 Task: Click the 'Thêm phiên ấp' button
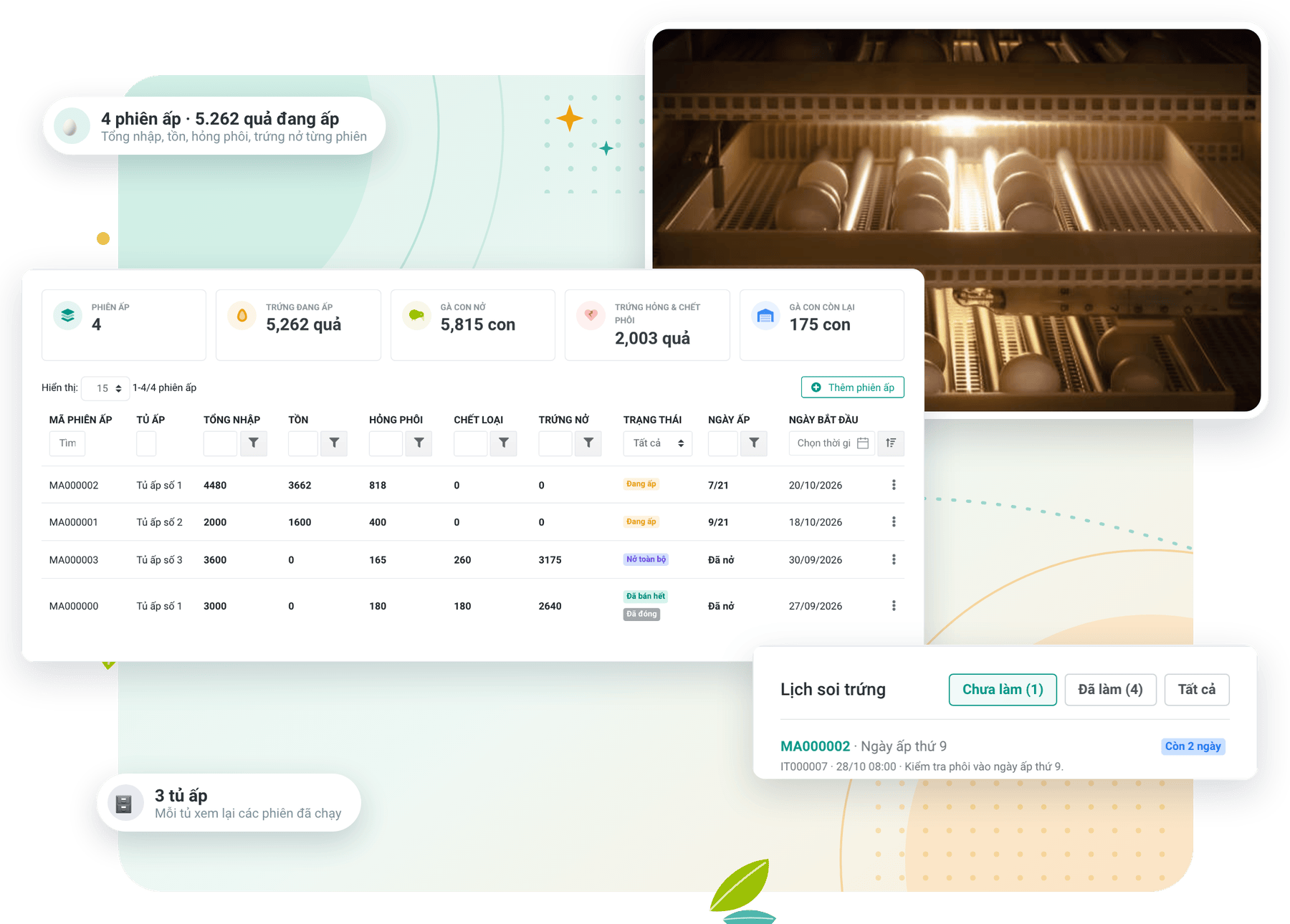(853, 388)
